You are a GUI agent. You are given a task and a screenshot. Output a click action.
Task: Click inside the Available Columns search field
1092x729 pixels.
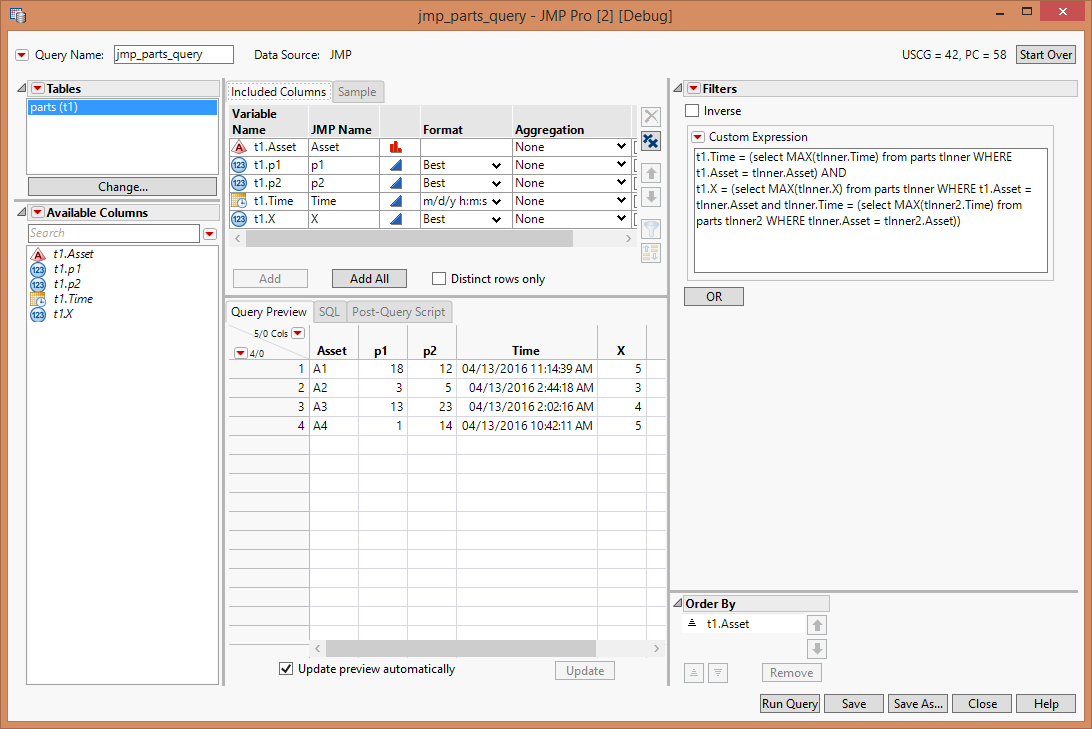pyautogui.click(x=115, y=233)
